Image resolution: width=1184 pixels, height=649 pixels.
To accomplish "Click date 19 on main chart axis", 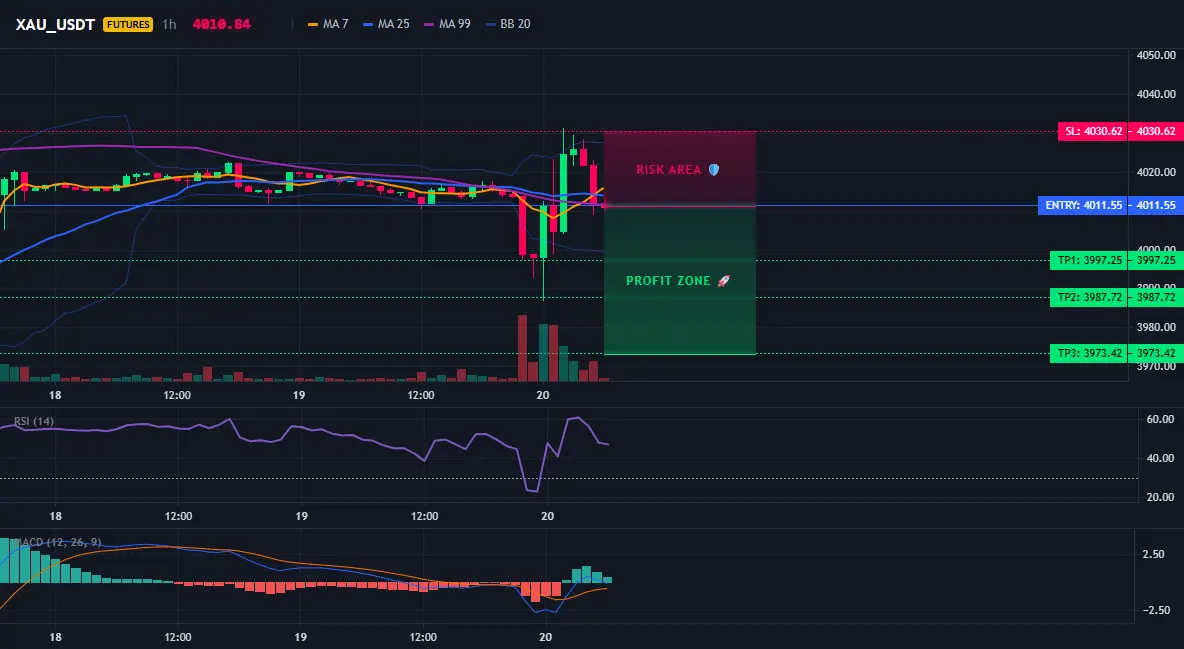I will tap(299, 395).
